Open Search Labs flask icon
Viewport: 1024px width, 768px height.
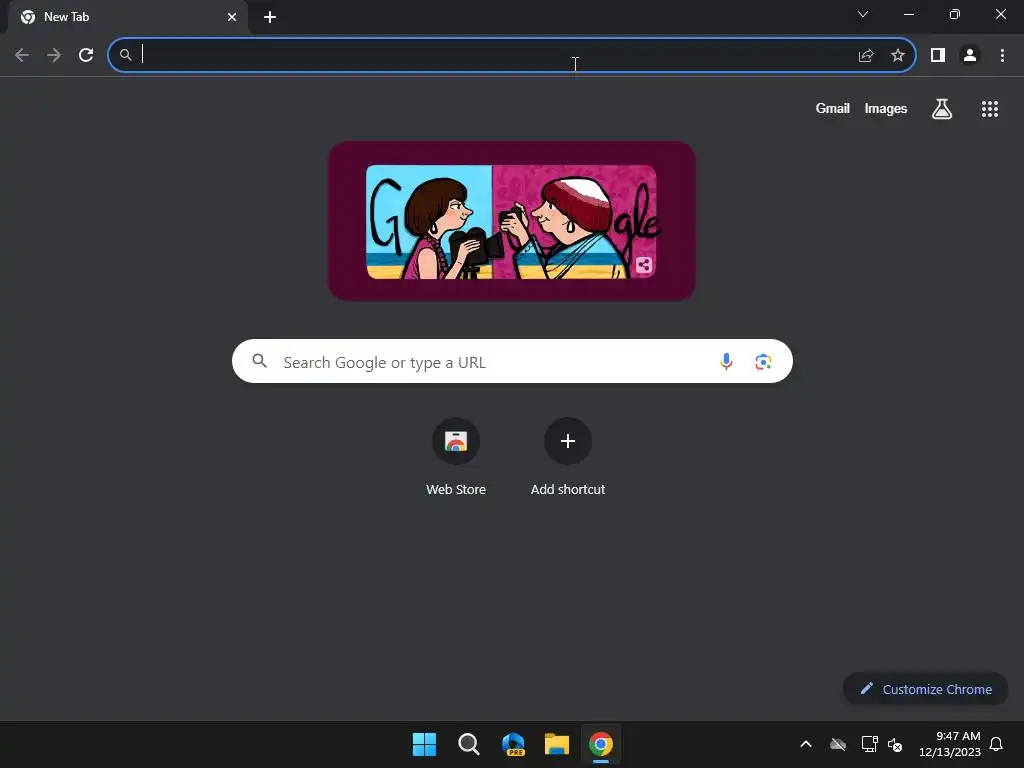pyautogui.click(x=942, y=109)
